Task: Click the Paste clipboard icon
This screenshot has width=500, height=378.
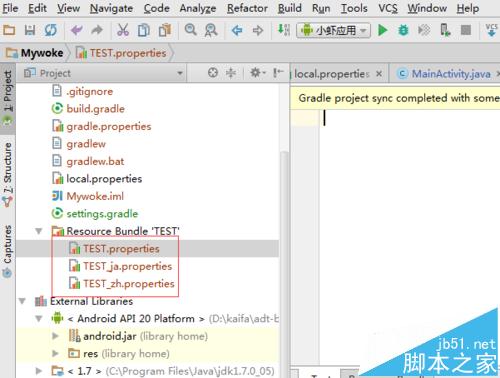Action: [165, 30]
